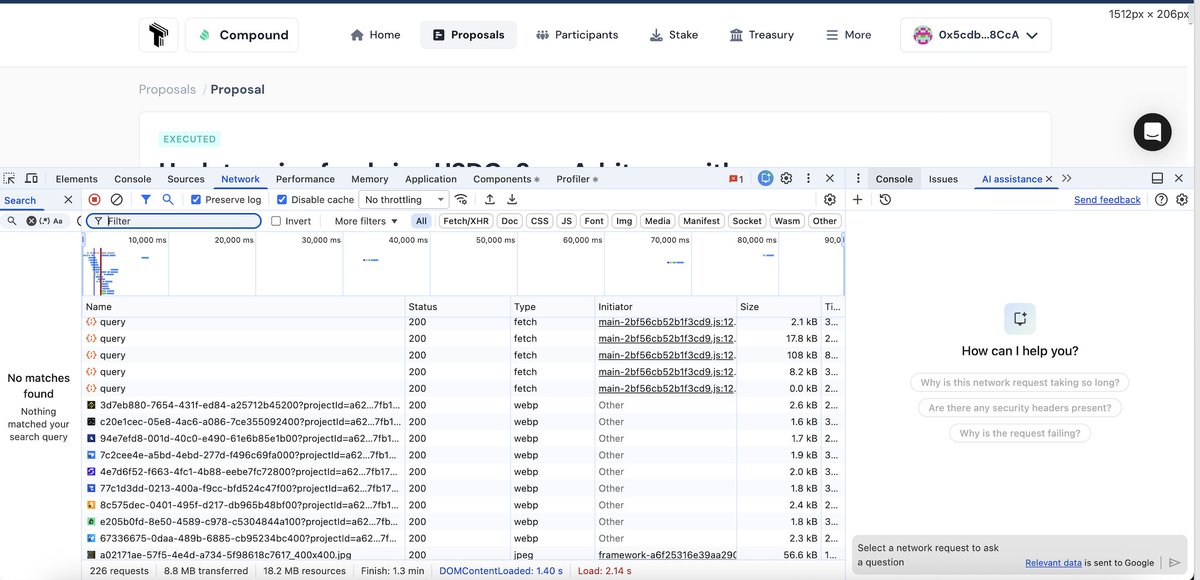Open the throttling dropdown
Viewport: 1200px width, 580px height.
(x=404, y=200)
